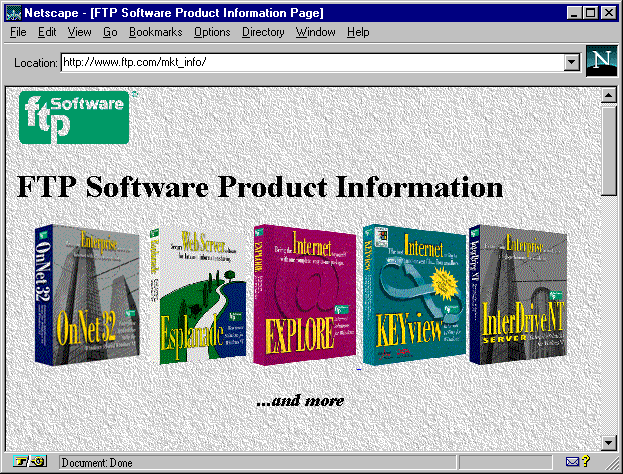This screenshot has width=623, height=474.
Task: Open the Help menu
Action: [358, 32]
